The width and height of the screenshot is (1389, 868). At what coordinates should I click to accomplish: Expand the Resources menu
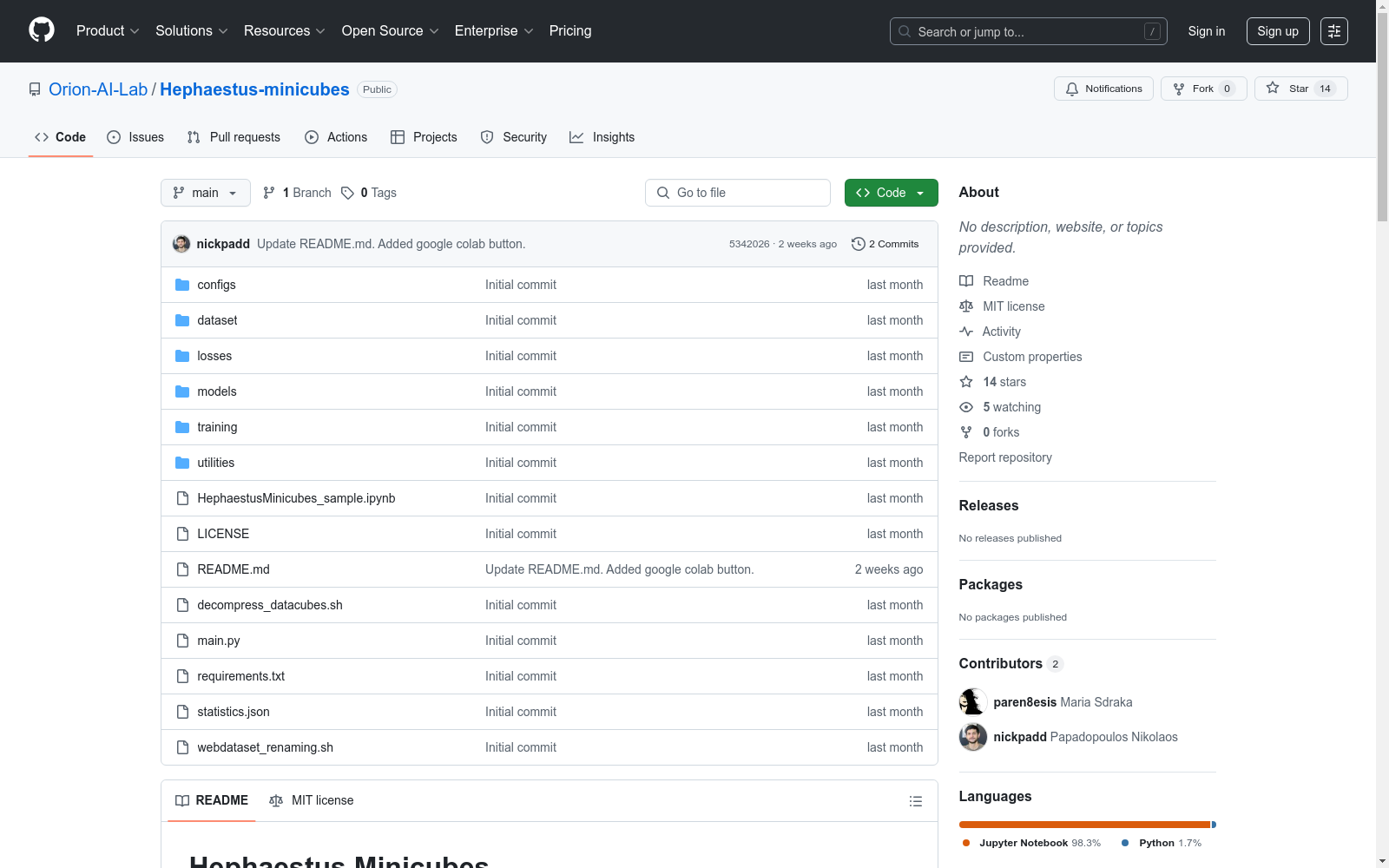click(285, 31)
